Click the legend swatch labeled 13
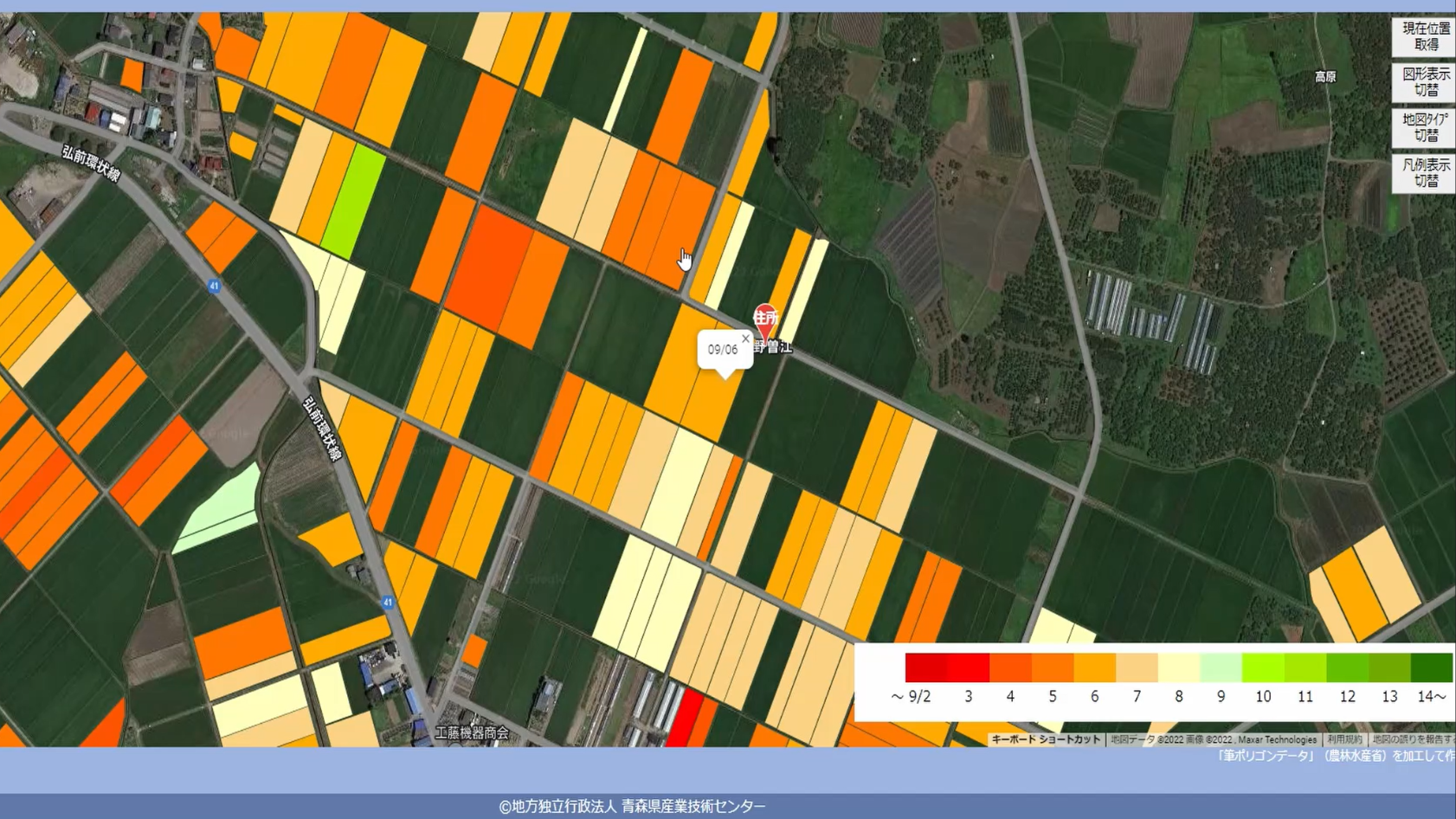1456x819 pixels. 1389,667
